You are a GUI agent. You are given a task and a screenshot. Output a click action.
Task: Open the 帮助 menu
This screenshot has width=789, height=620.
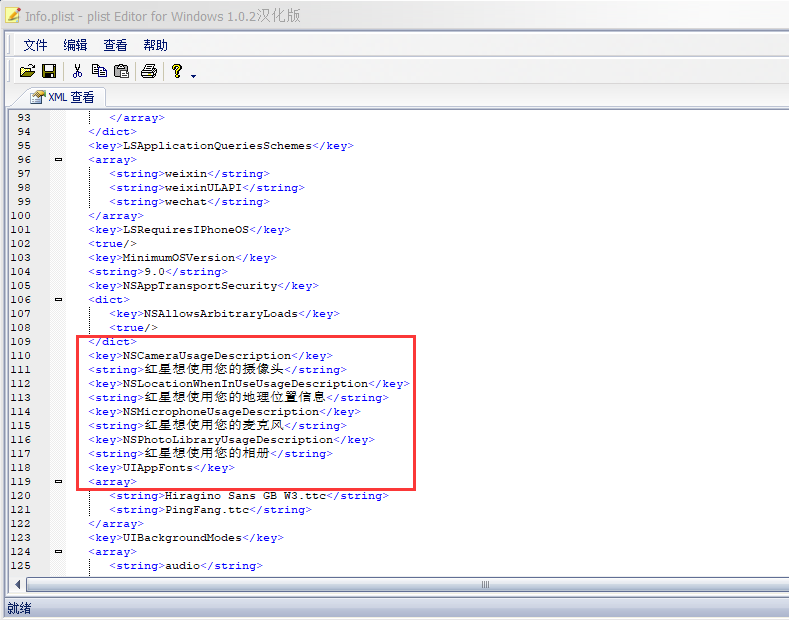click(x=155, y=45)
